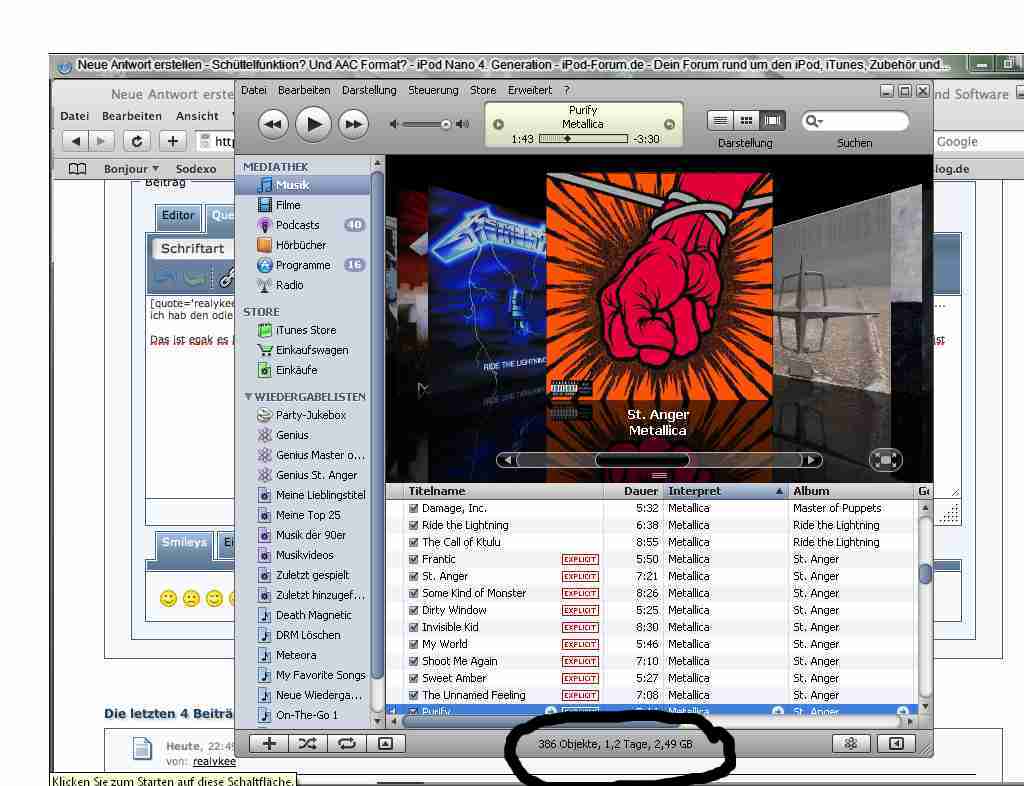Viewport: 1024px width, 786px height.
Task: Uncheck the Invisible Kid checkbox
Action: coord(413,627)
